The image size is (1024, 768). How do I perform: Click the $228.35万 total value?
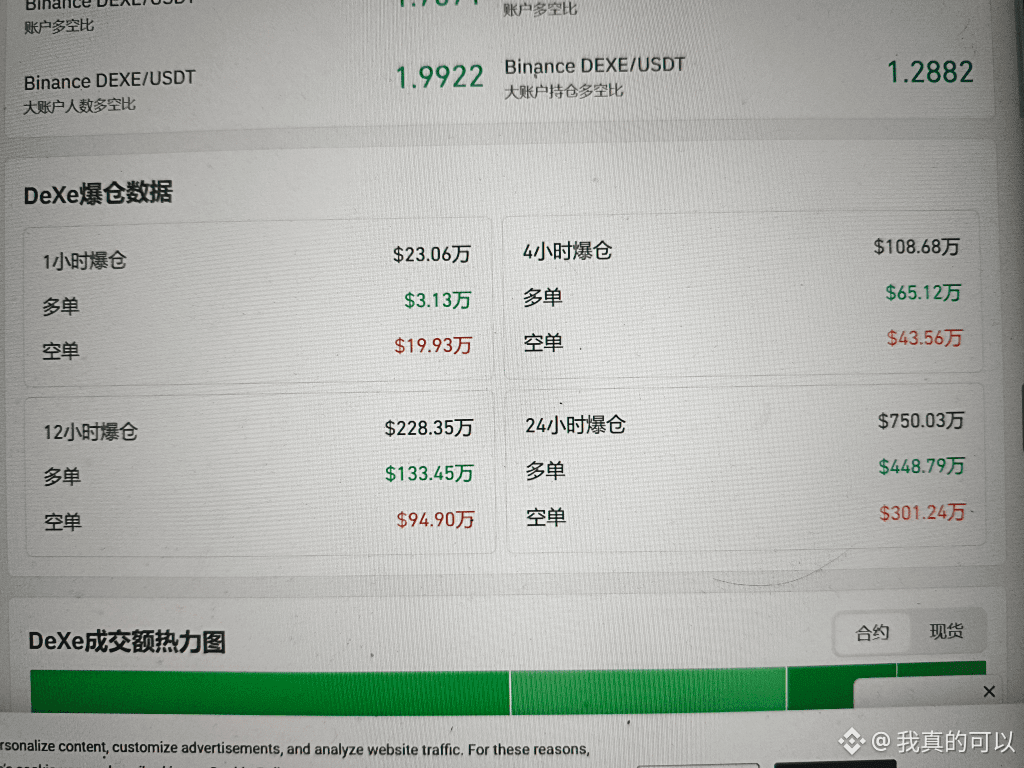pyautogui.click(x=428, y=428)
